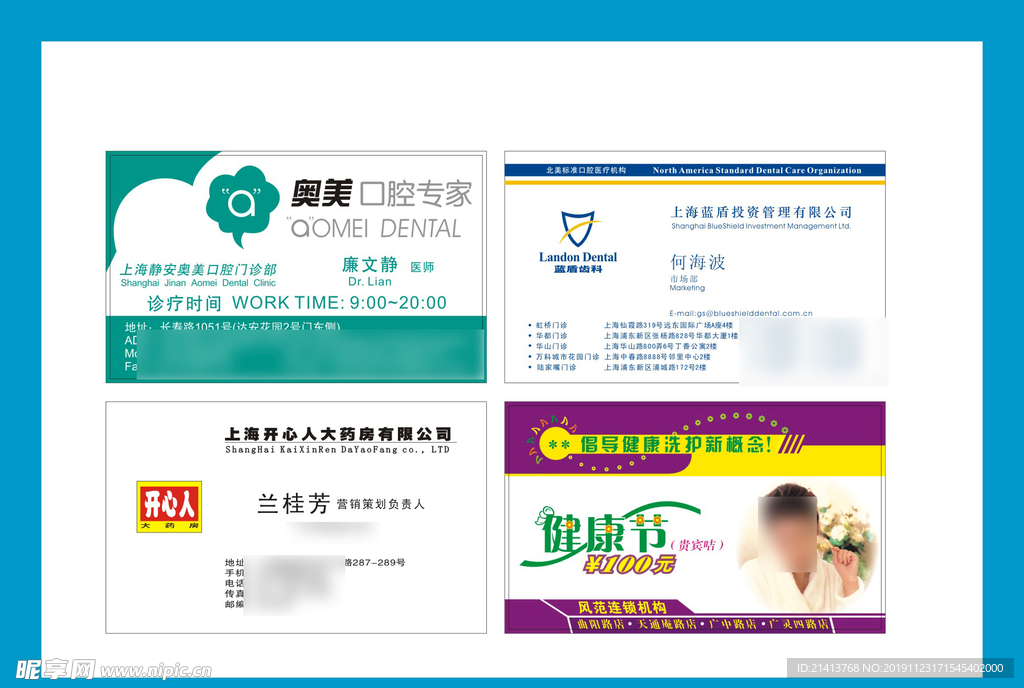Screen dimensions: 1024x688
Task: Select the ¥100元 price text
Action: point(628,565)
